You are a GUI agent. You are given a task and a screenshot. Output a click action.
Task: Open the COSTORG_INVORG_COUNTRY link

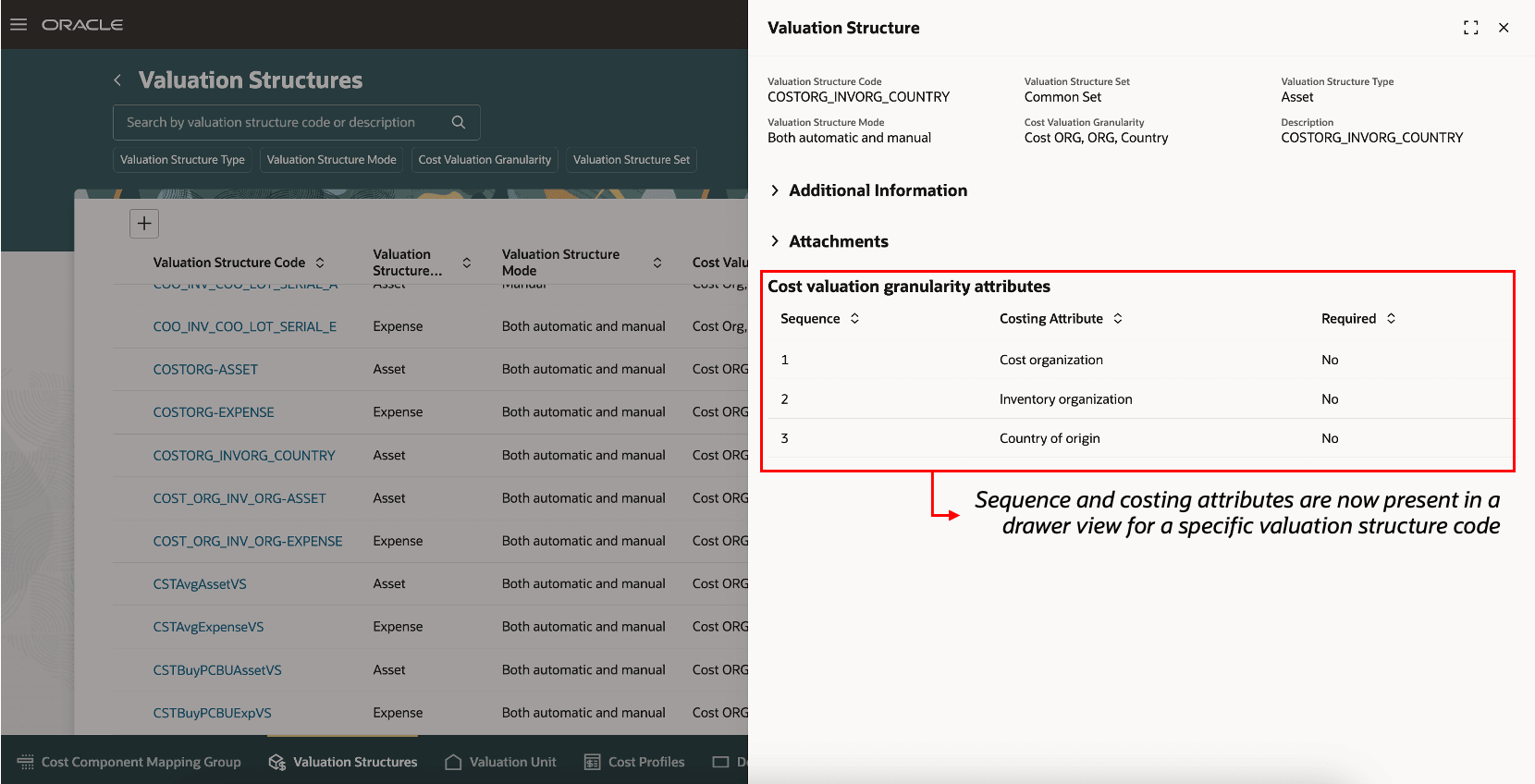pos(244,456)
